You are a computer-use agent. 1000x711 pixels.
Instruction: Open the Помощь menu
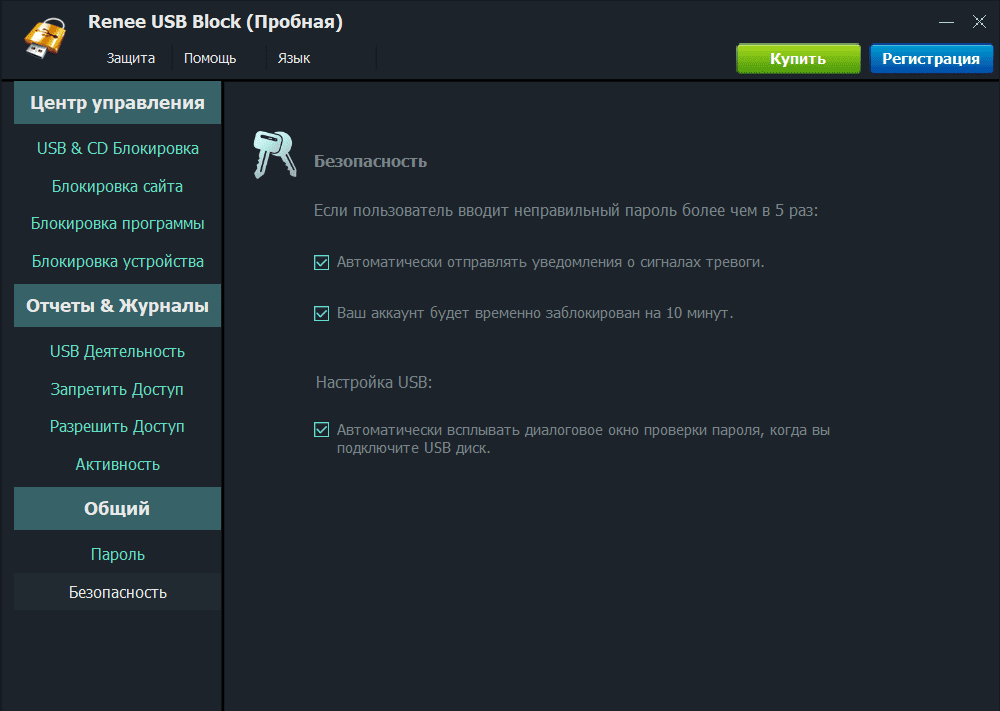click(210, 58)
